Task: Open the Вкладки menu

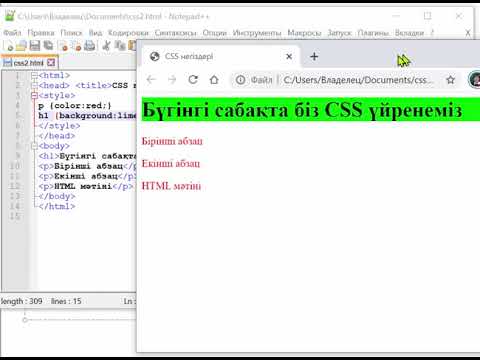Action: (x=409, y=33)
